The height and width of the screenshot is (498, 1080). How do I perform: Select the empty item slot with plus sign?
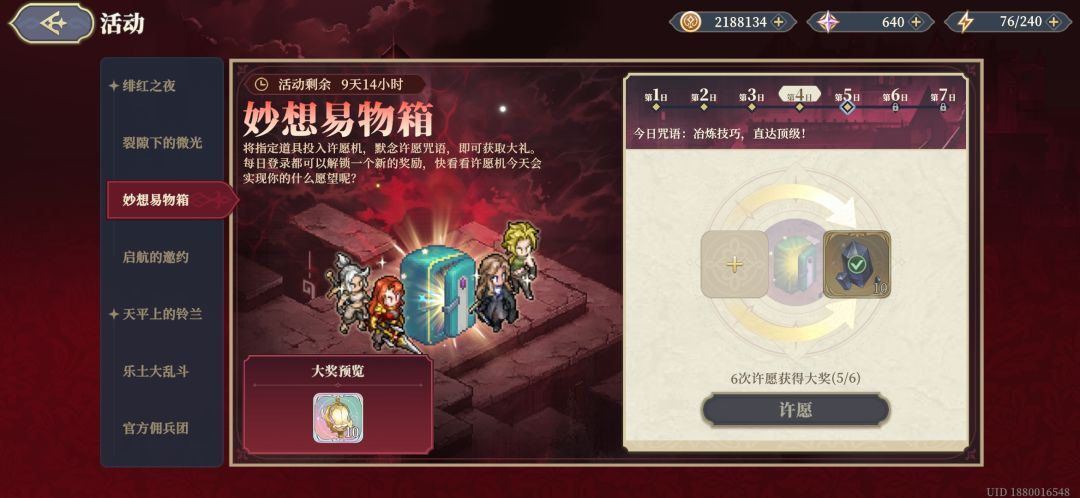(734, 264)
